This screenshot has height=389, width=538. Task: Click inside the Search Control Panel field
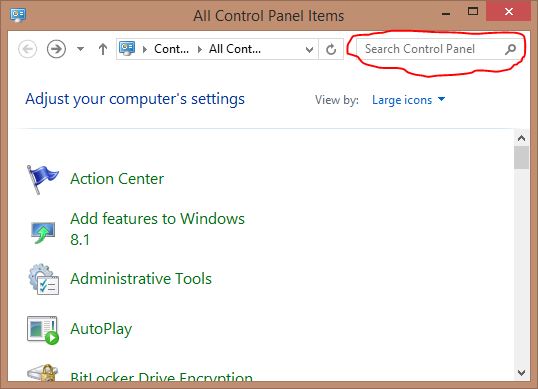coord(429,49)
